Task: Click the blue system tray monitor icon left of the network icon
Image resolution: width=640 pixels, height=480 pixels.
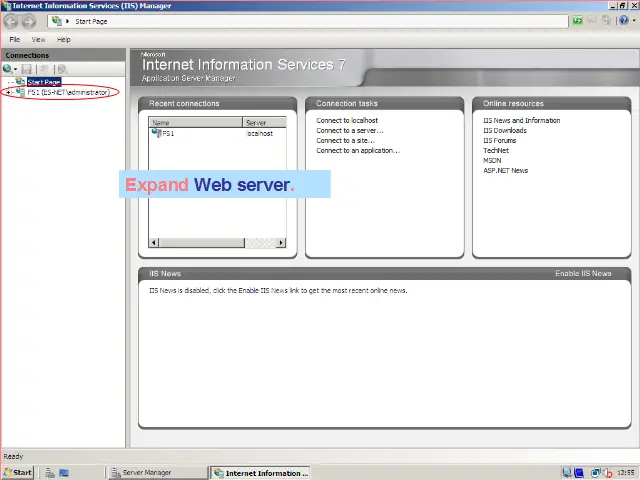Action: point(579,473)
